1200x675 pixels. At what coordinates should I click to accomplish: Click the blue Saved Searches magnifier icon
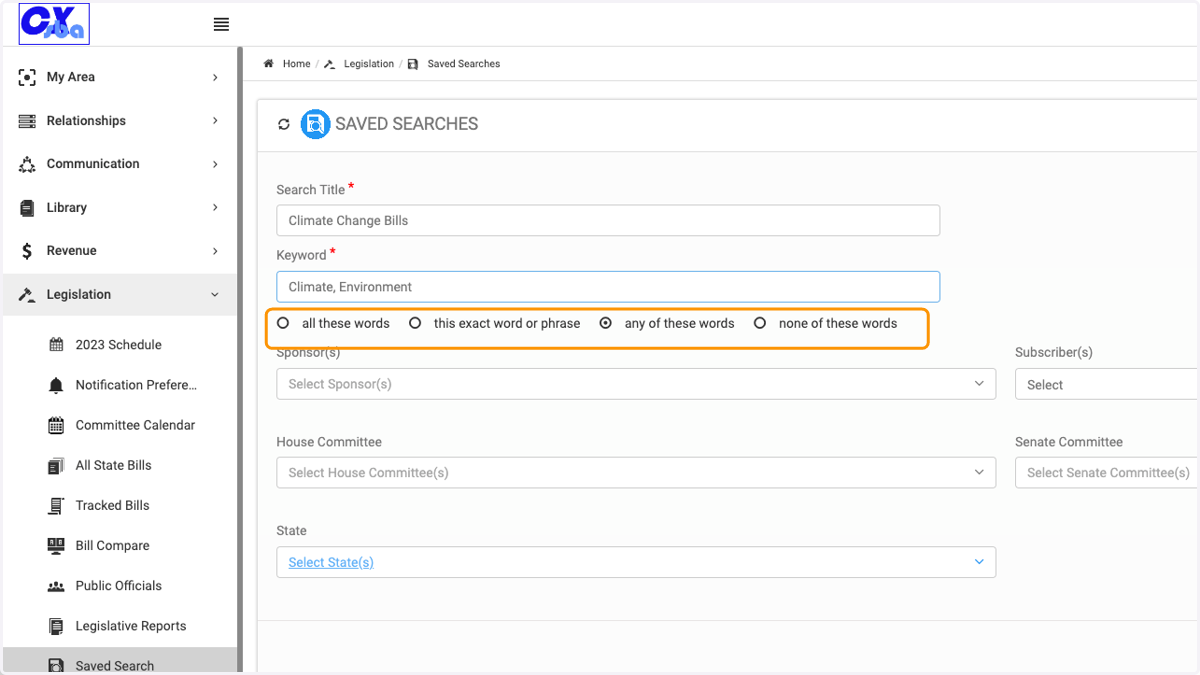click(315, 124)
